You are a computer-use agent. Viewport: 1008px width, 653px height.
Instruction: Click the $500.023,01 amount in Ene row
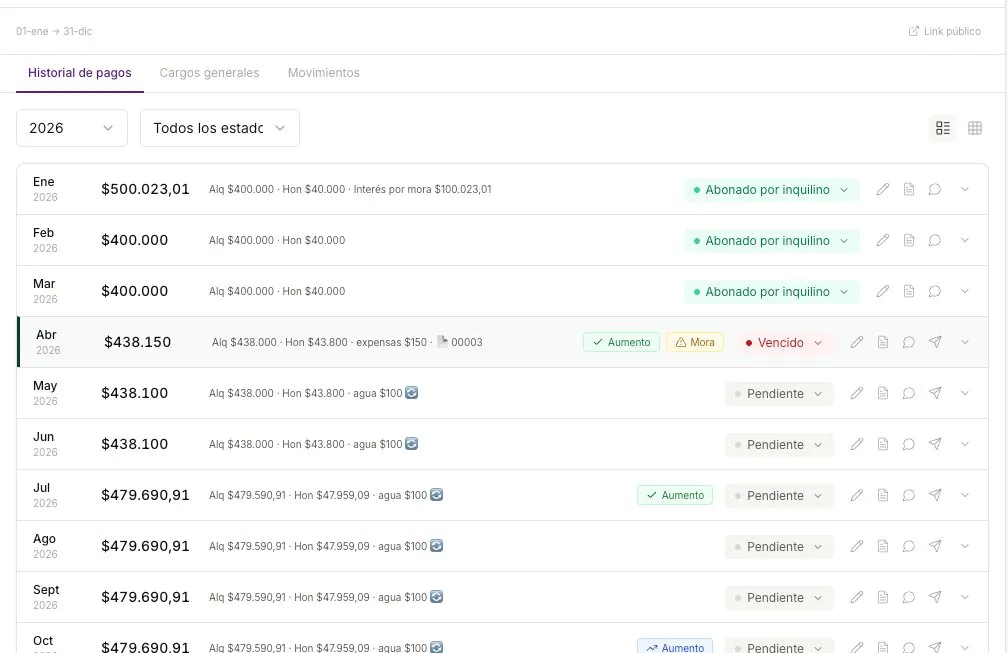145,189
